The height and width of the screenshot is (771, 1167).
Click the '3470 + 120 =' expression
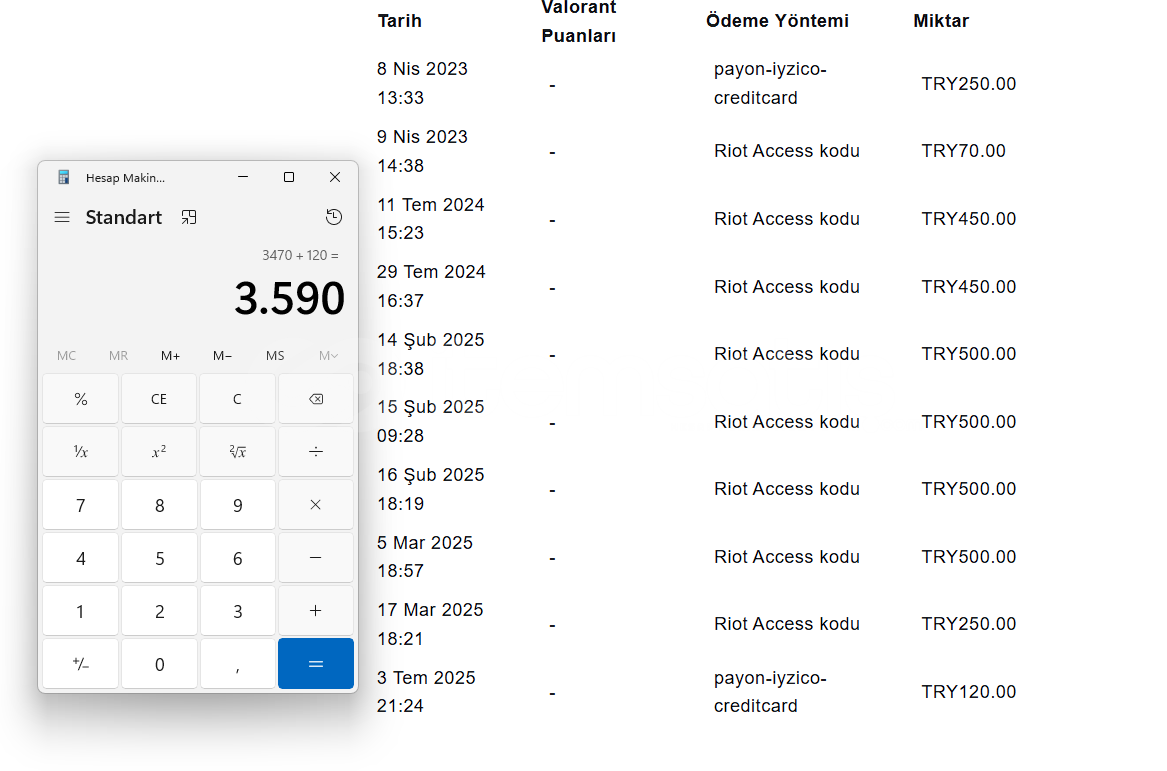(x=300, y=255)
